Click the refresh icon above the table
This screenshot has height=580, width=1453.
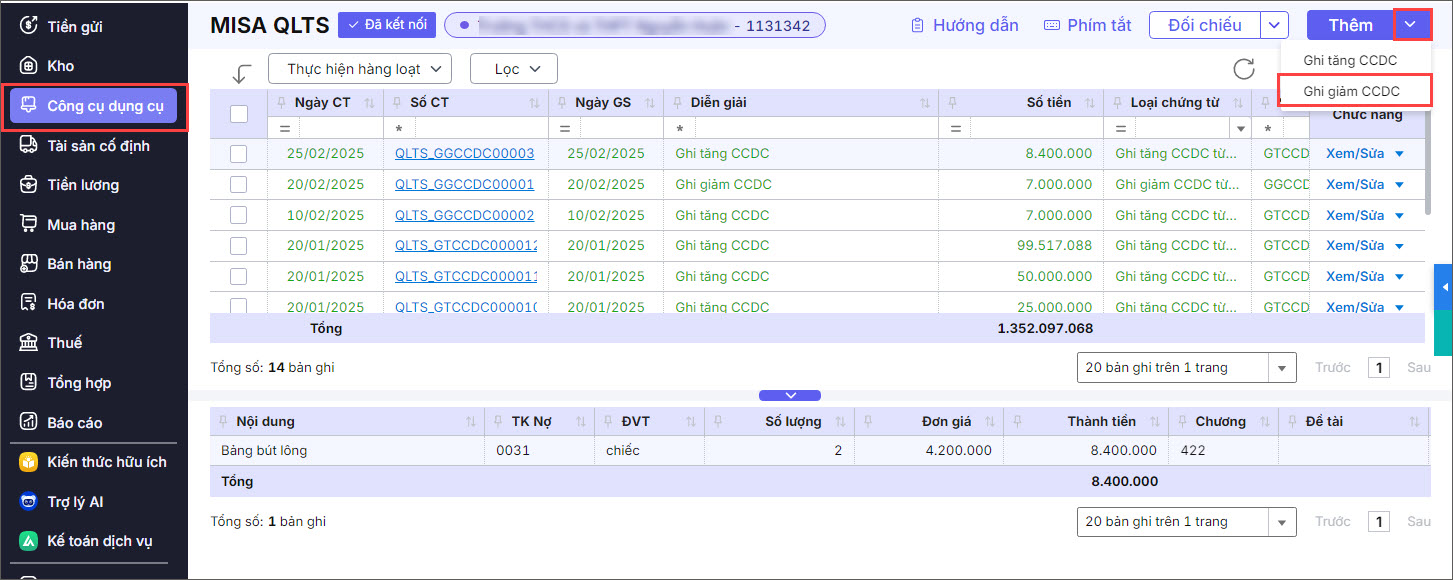pos(1243,69)
